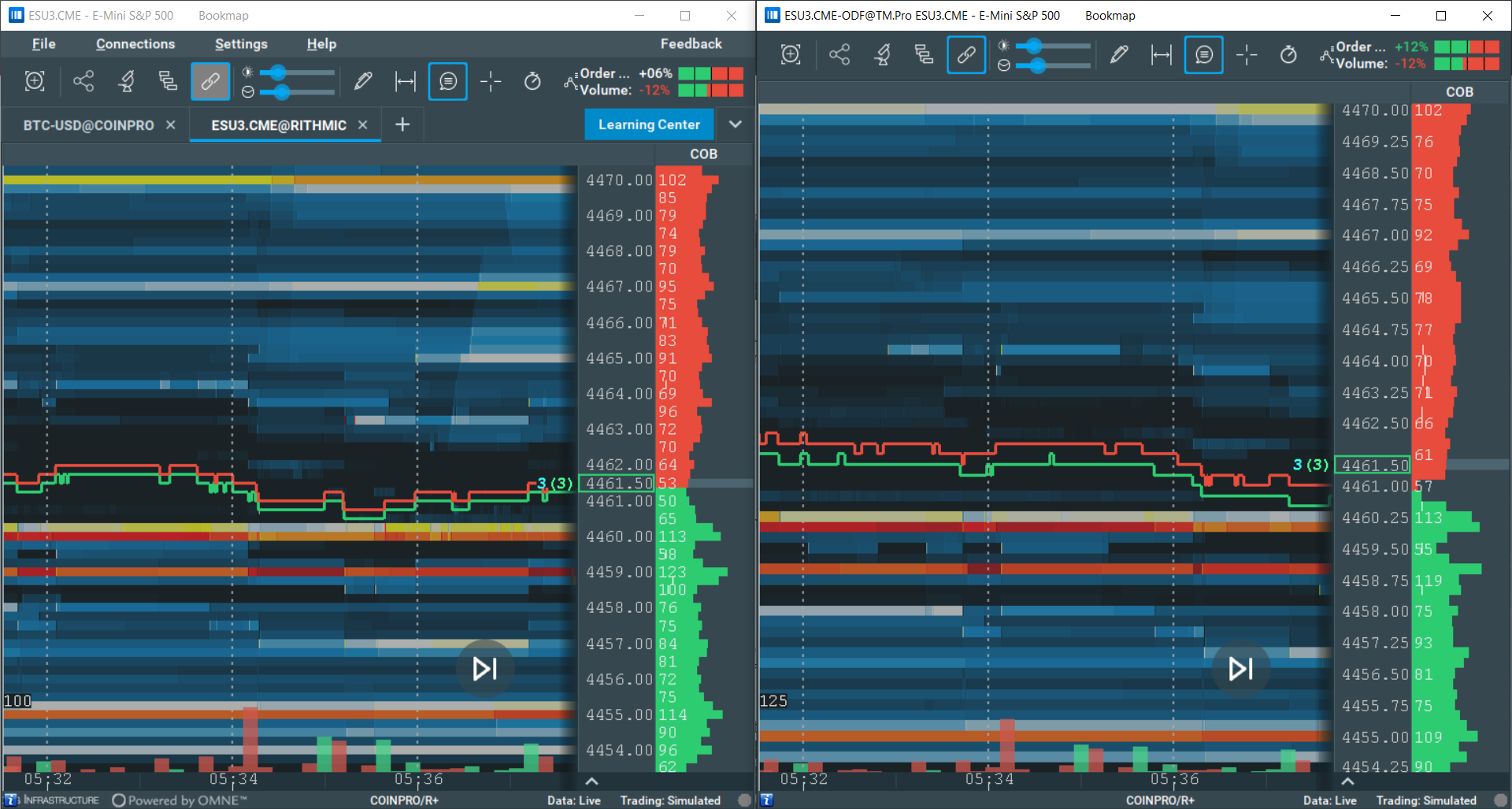This screenshot has height=809, width=1512.
Task: Click the stopwatch icon in right window
Action: coord(1288,54)
